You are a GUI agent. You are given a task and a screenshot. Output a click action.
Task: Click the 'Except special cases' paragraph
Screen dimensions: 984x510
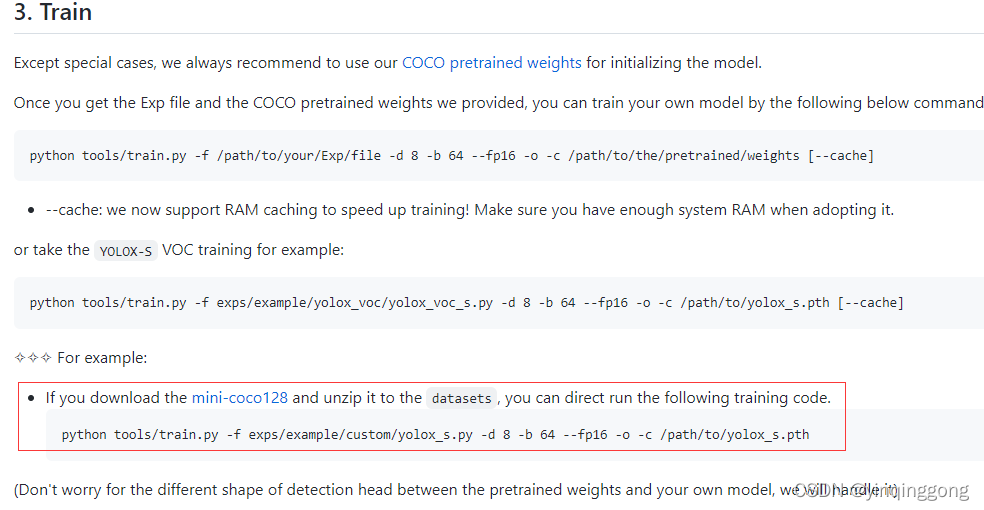pos(388,63)
